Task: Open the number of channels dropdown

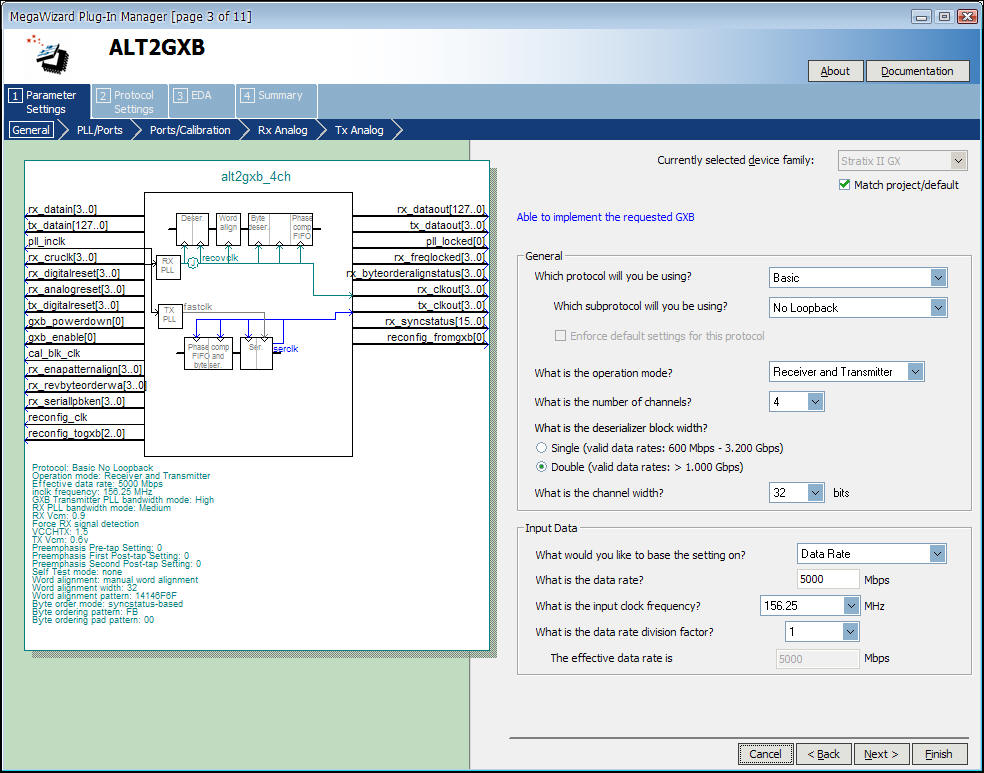Action: point(796,402)
